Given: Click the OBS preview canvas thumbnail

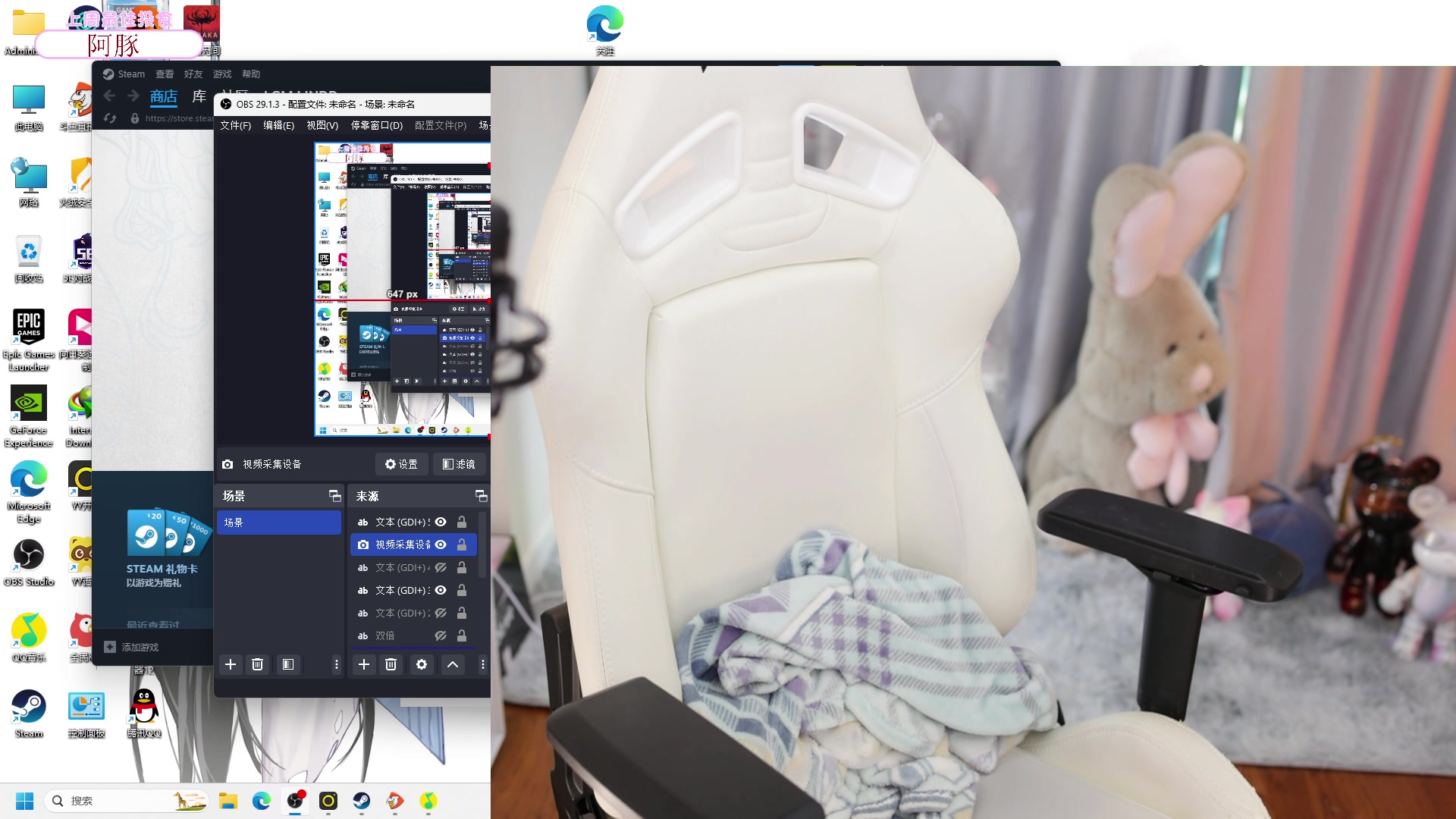Looking at the screenshot, I should tap(402, 289).
